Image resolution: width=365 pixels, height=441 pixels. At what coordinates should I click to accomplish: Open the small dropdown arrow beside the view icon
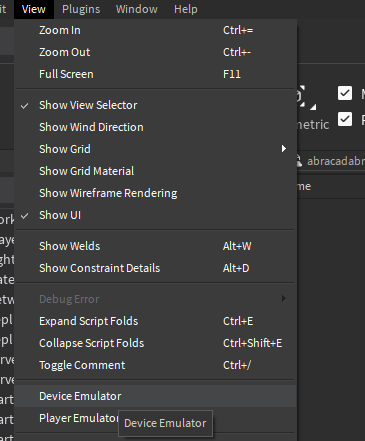tap(313, 107)
